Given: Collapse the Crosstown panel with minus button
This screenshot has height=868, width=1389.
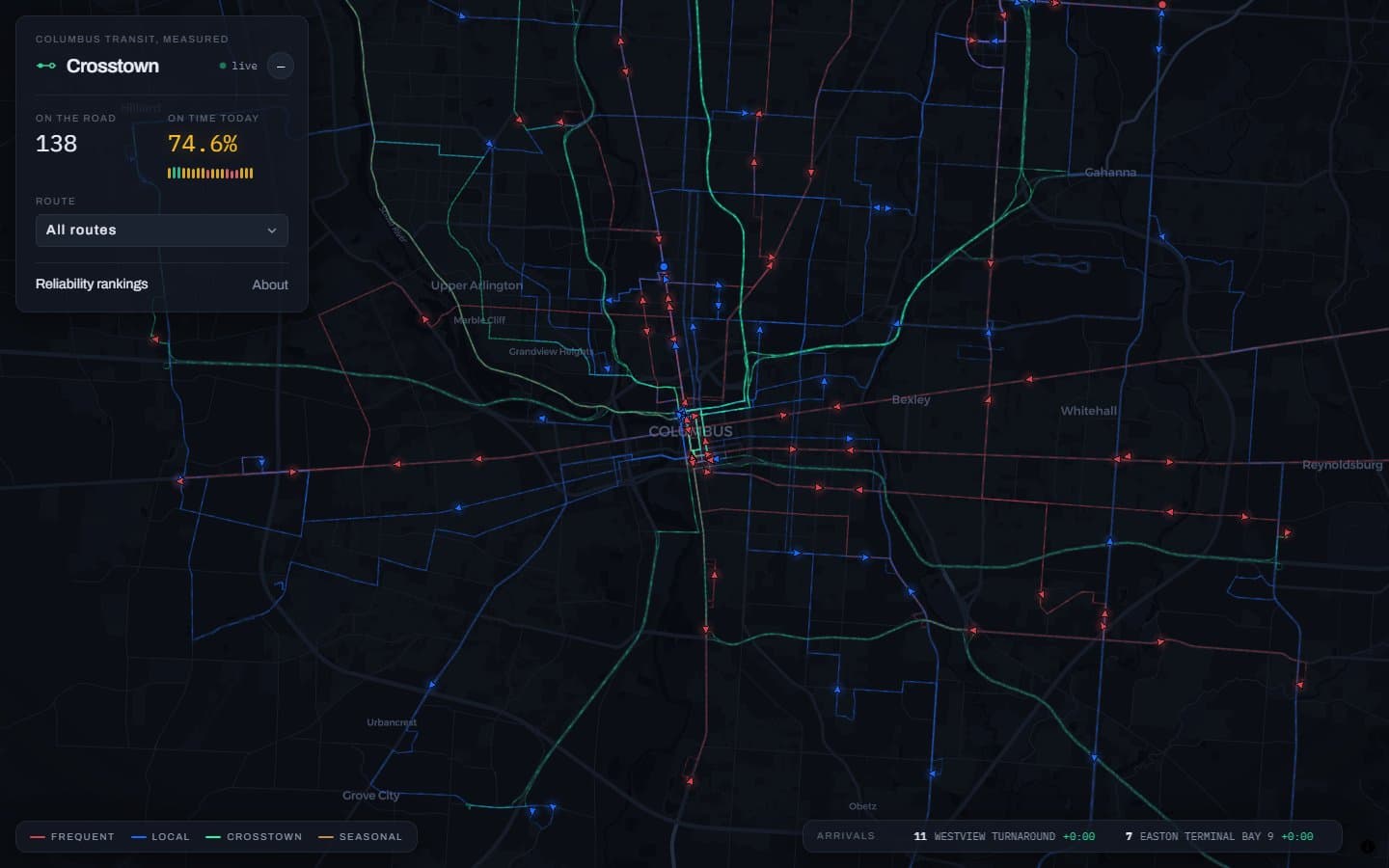Looking at the screenshot, I should (x=281, y=66).
